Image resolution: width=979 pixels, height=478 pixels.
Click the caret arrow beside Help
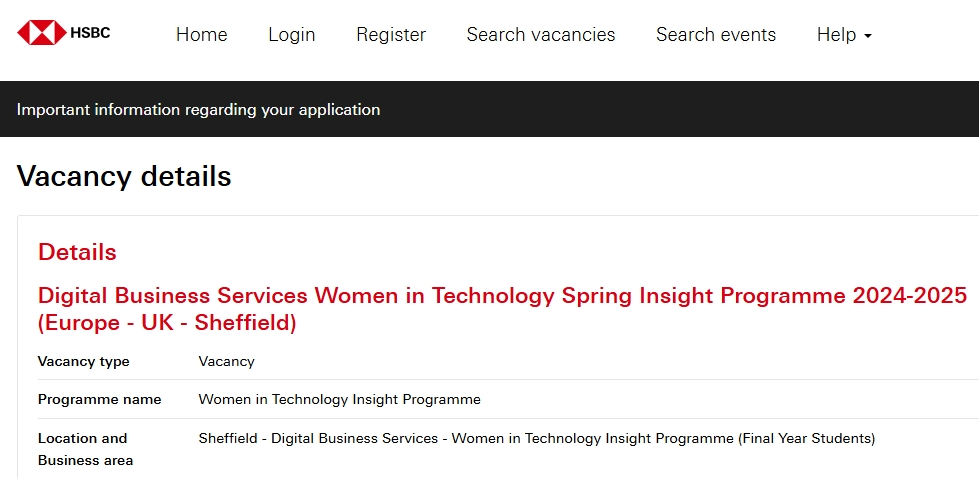(x=867, y=36)
